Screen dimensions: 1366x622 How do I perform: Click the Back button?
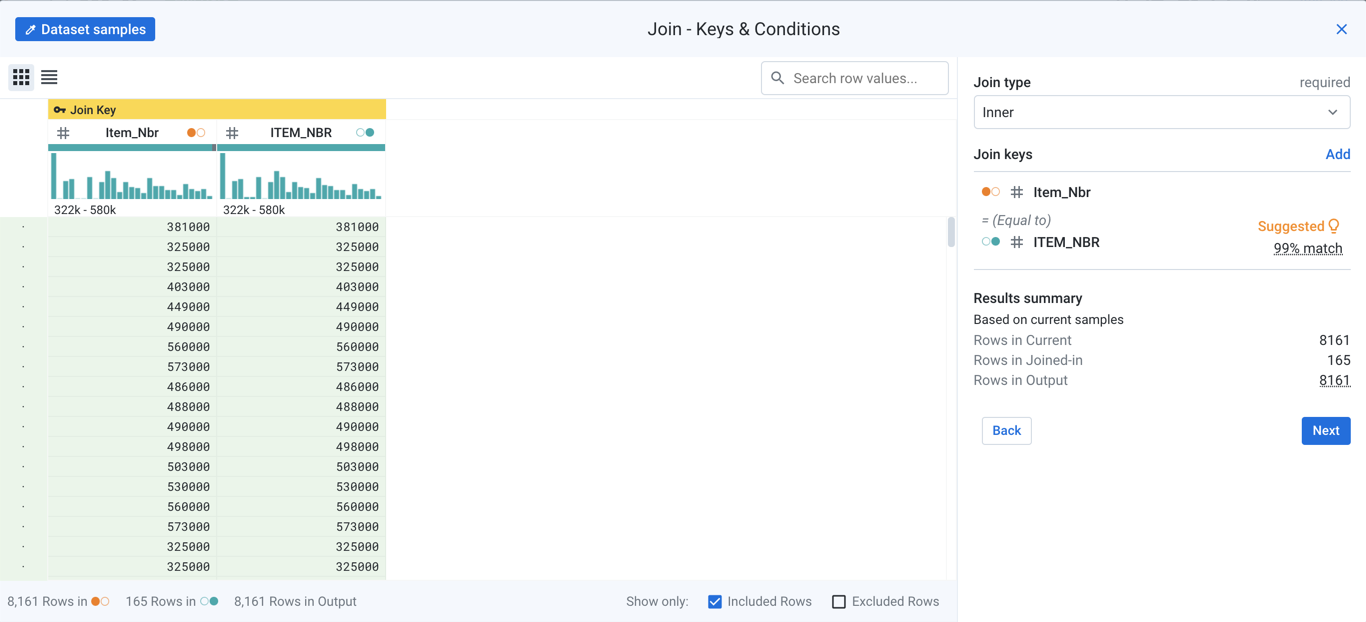(1006, 430)
